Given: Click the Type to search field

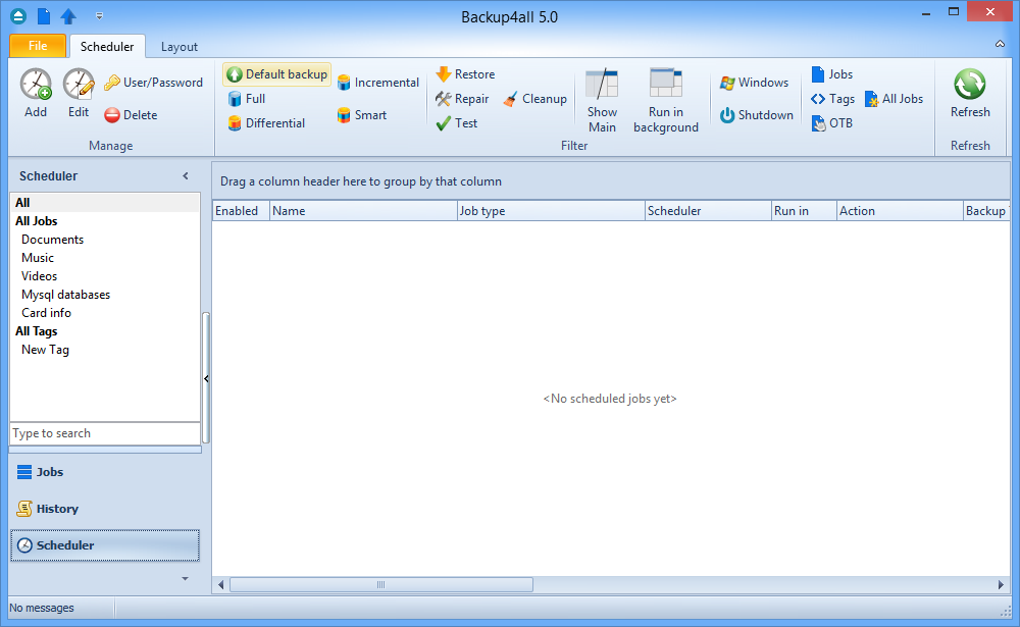Looking at the screenshot, I should pos(105,433).
